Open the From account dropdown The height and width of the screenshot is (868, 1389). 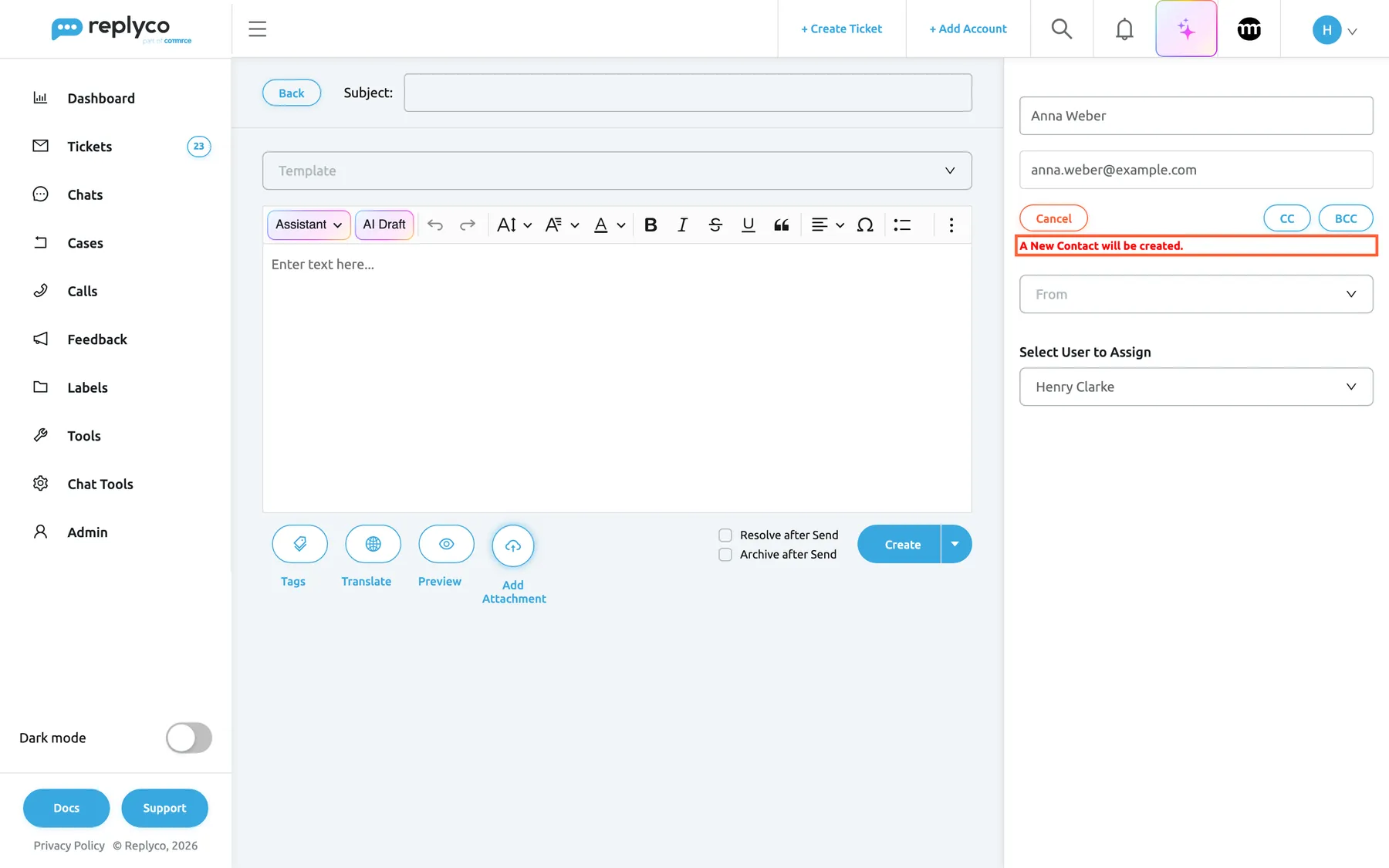(x=1196, y=294)
